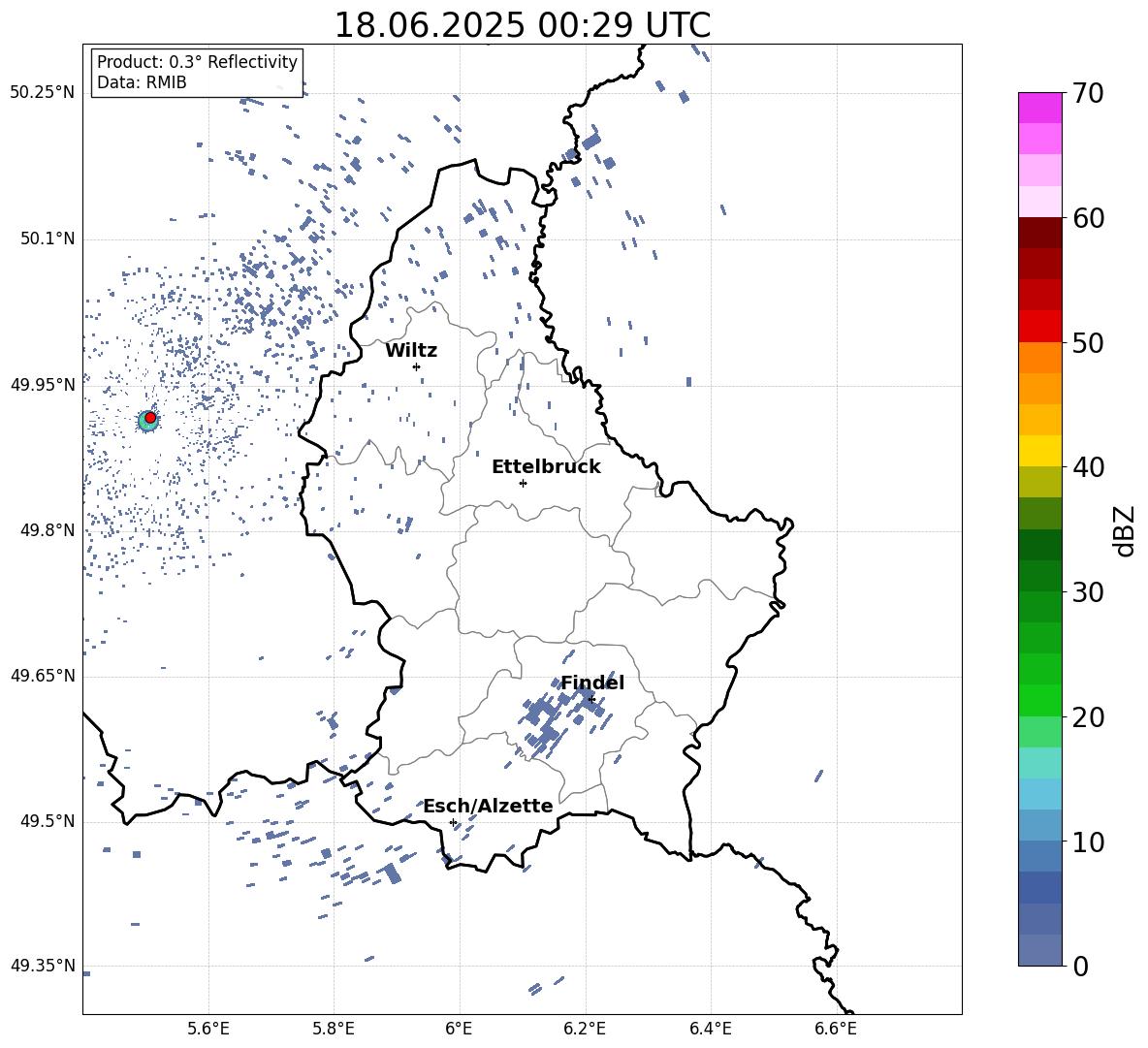Click the 6.2°E longitude label
Image resolution: width=1148 pixels, height=1048 pixels.
tap(585, 1029)
